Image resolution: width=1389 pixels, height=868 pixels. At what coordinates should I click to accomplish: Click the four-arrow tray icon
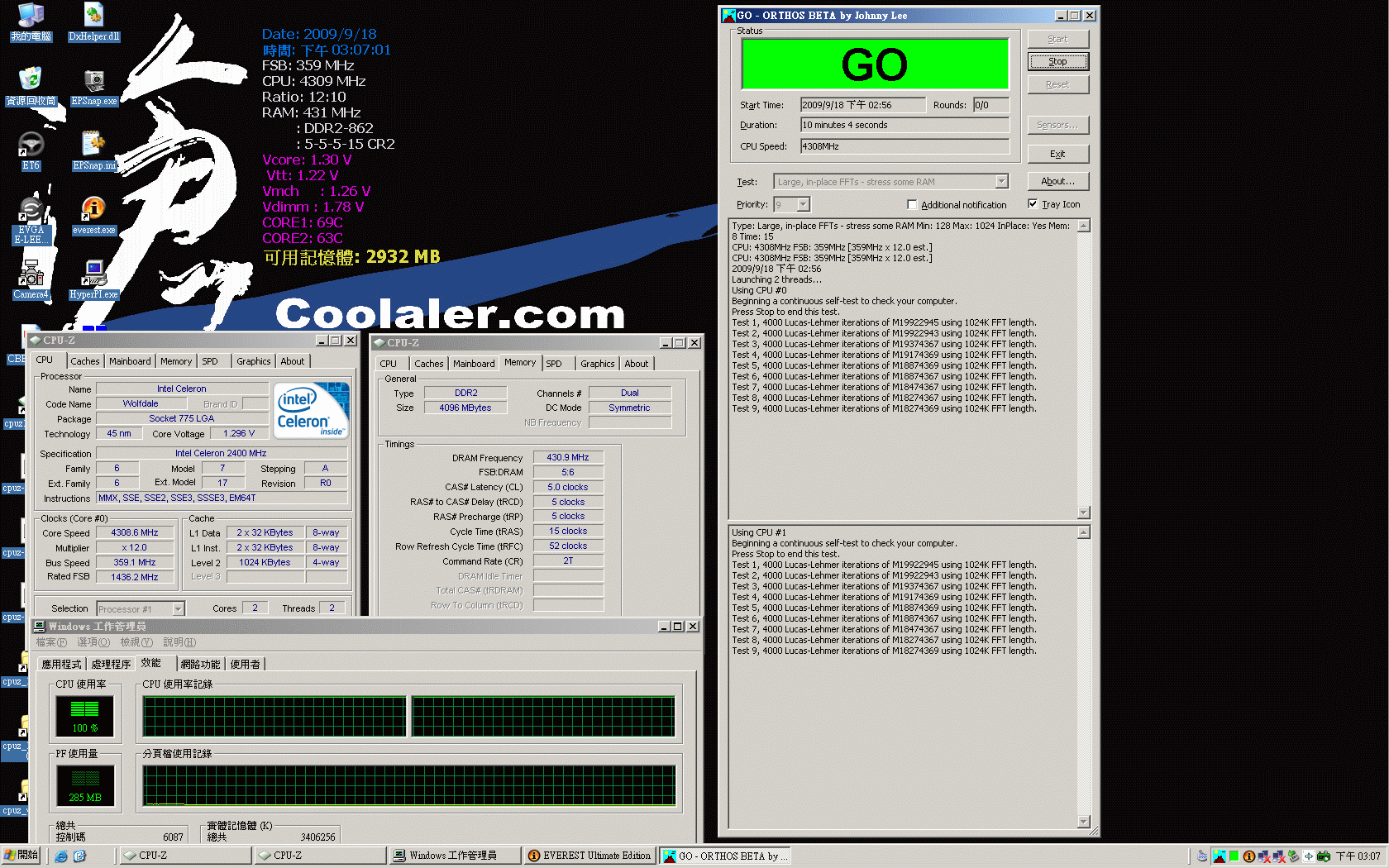[x=1309, y=856]
